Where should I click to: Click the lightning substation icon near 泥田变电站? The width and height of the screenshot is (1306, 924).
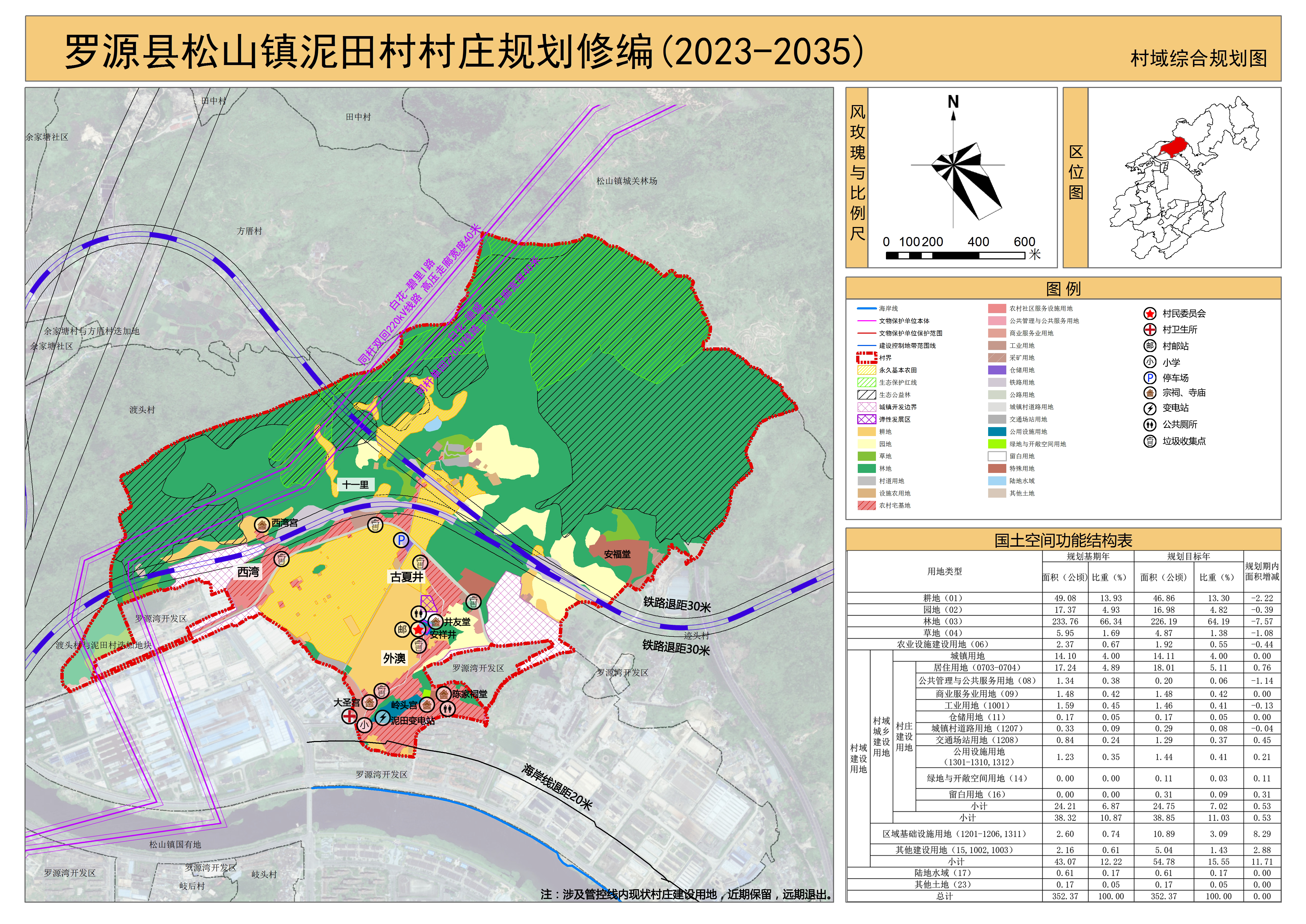382,718
